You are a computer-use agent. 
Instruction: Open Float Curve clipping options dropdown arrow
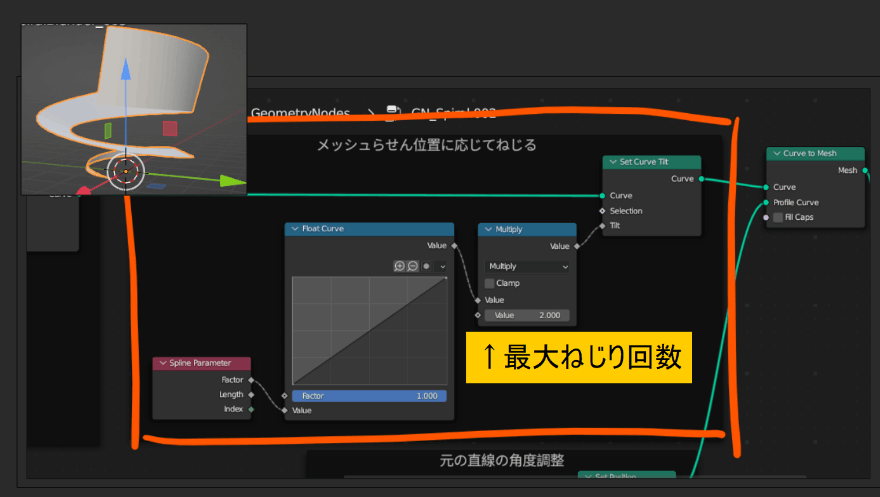tap(443, 266)
